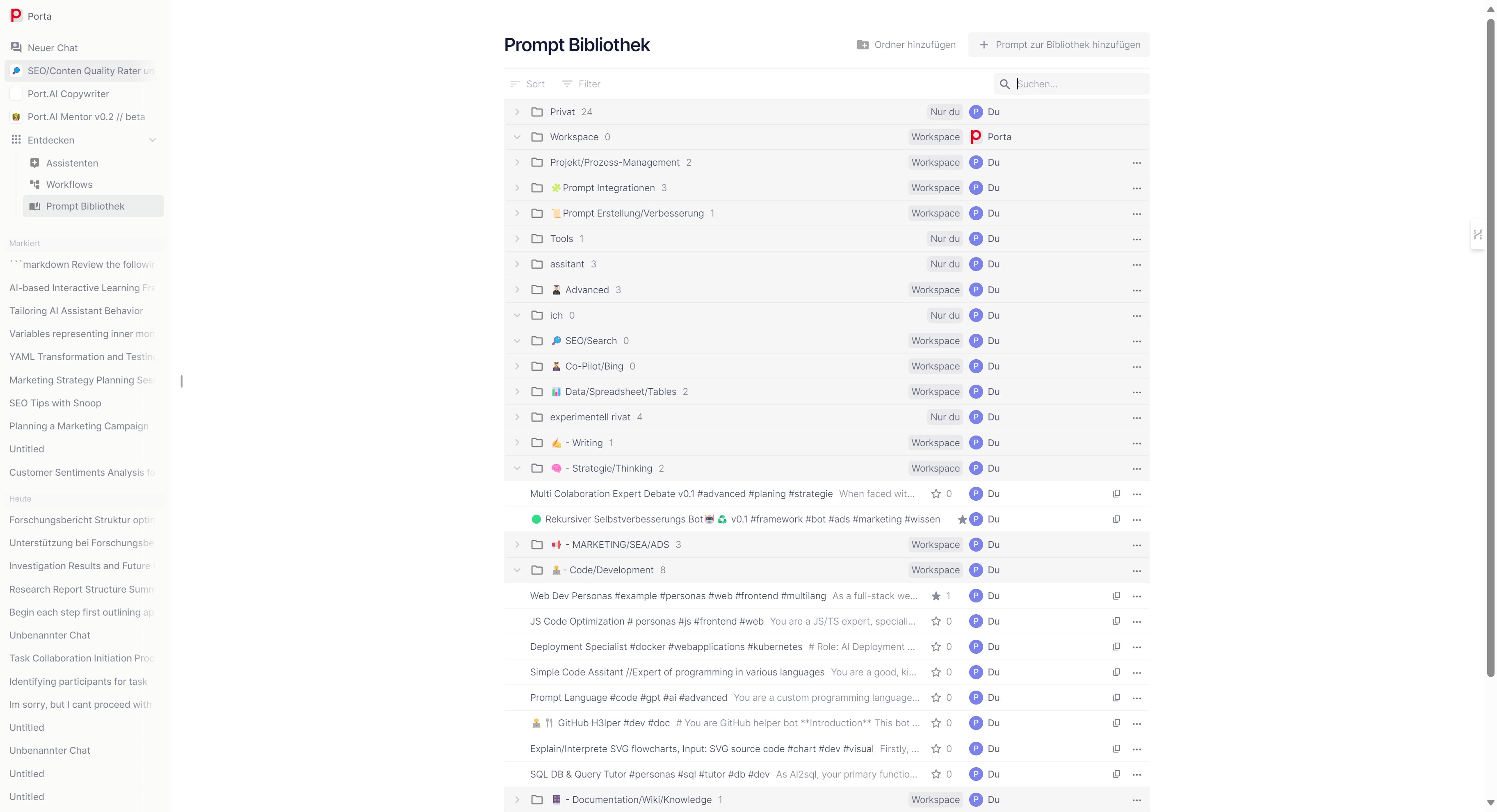
Task: Open a new chat via Neuer Chat icon
Action: click(x=16, y=48)
